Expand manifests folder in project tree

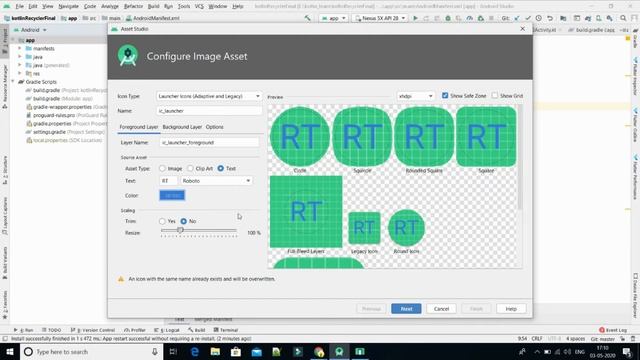(19, 48)
